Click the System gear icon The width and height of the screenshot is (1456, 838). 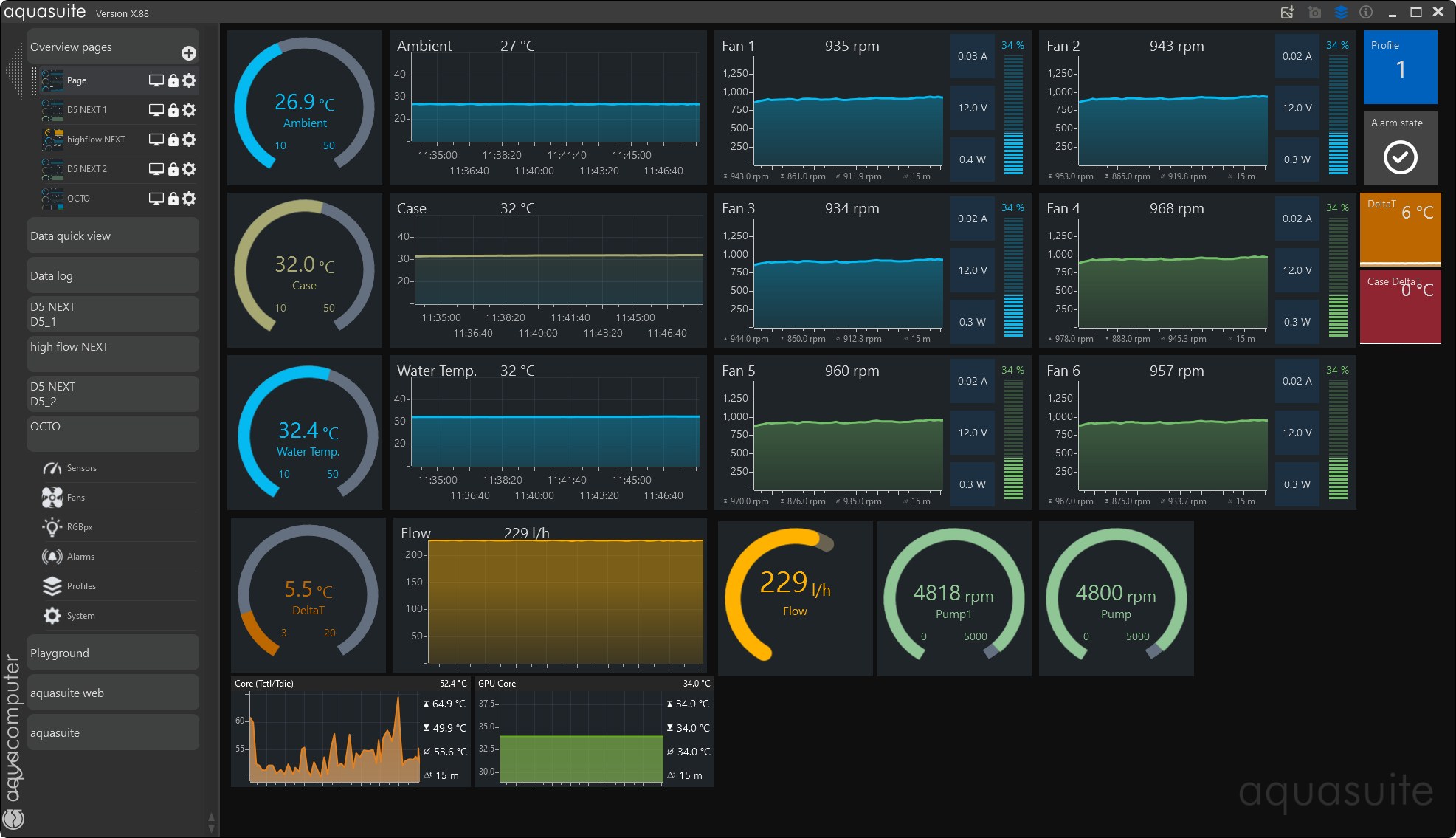tap(52, 616)
